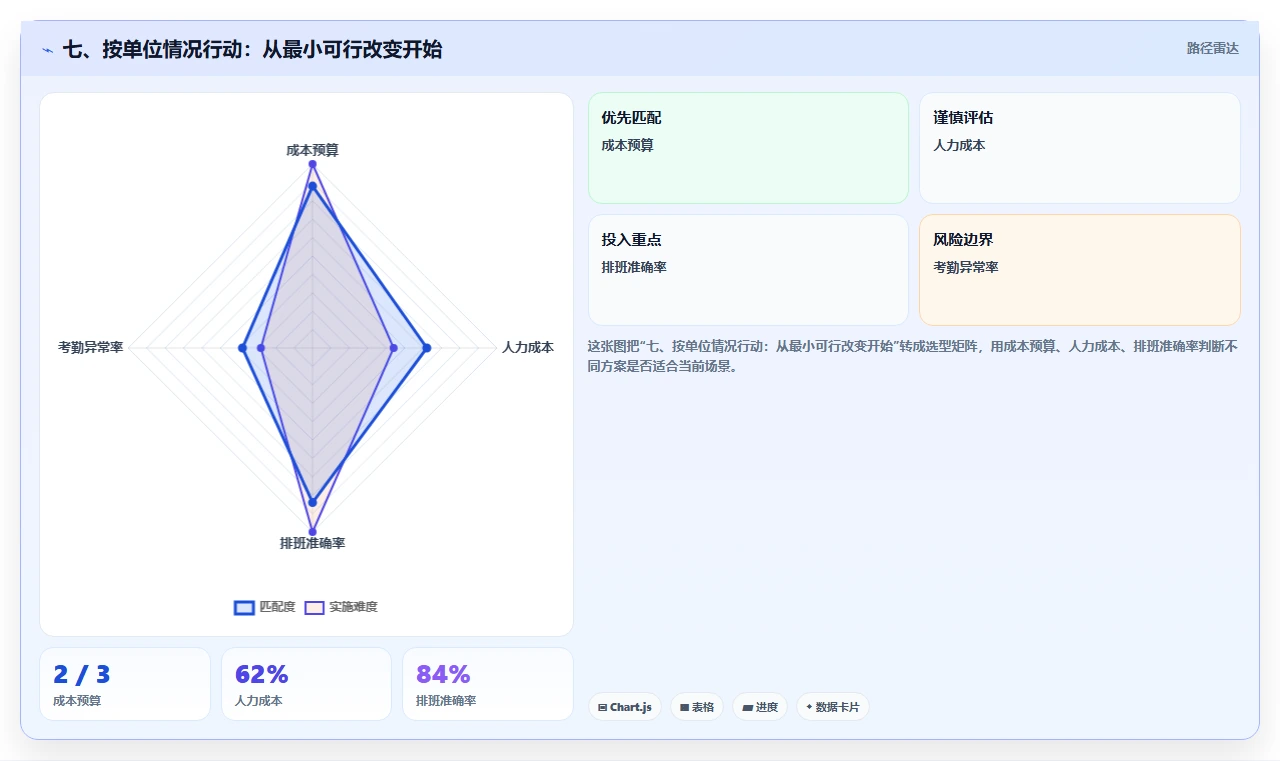
Task: Select the 表格 chip
Action: pyautogui.click(x=697, y=707)
